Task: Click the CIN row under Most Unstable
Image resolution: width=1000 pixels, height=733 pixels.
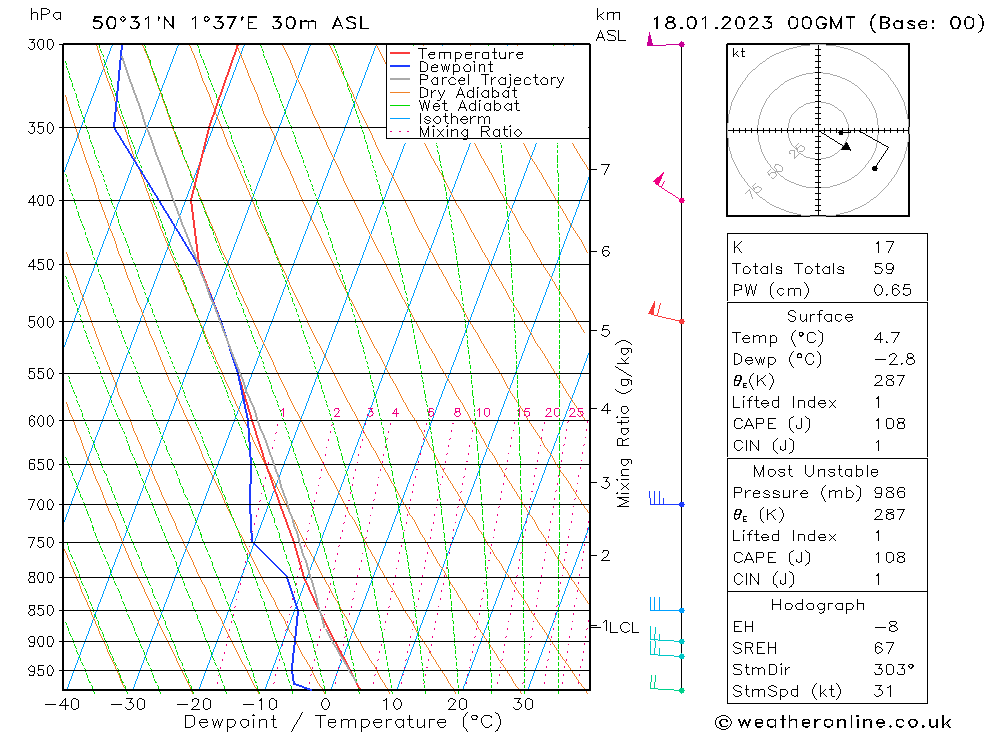Action: tap(827, 579)
